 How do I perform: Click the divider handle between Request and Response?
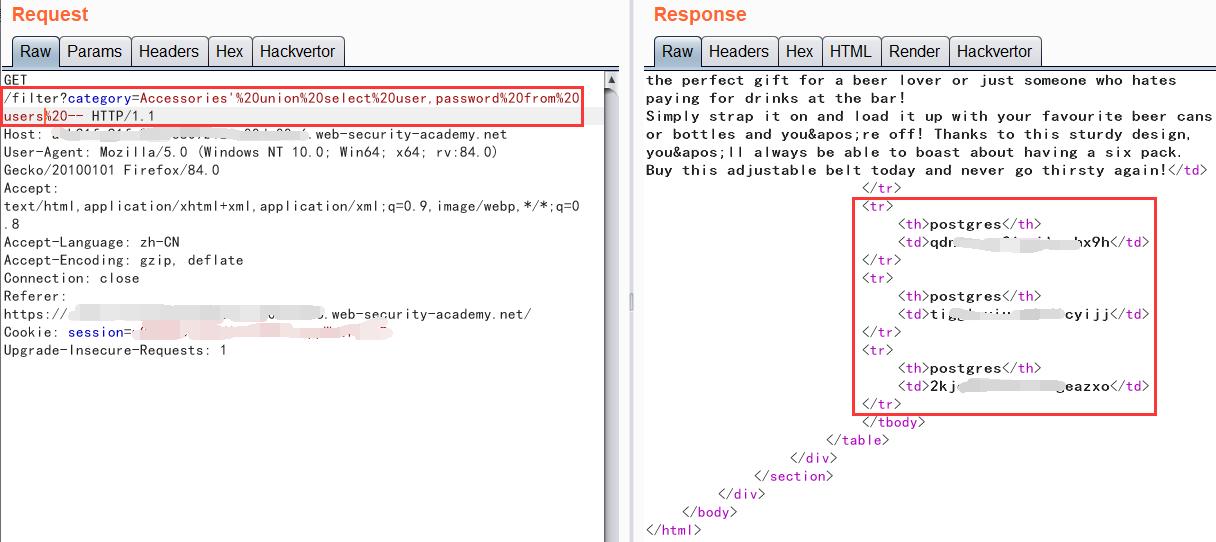(630, 300)
